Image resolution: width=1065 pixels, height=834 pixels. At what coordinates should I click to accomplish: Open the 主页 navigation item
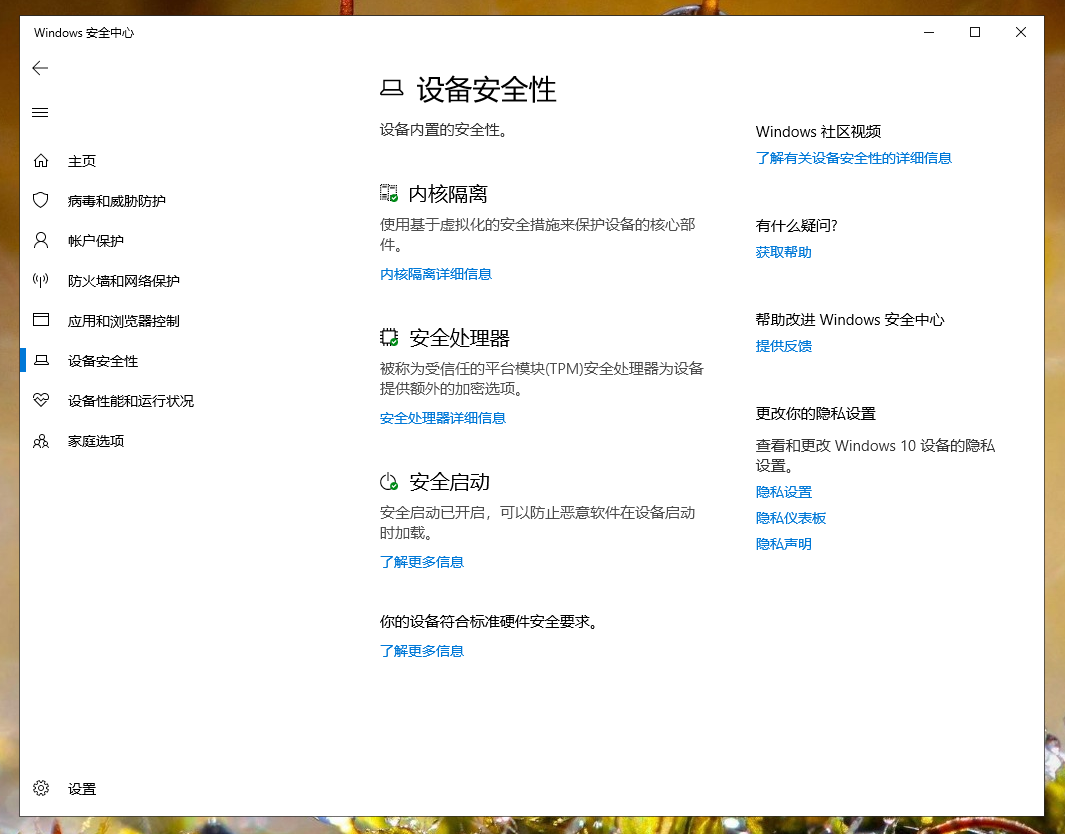point(82,161)
